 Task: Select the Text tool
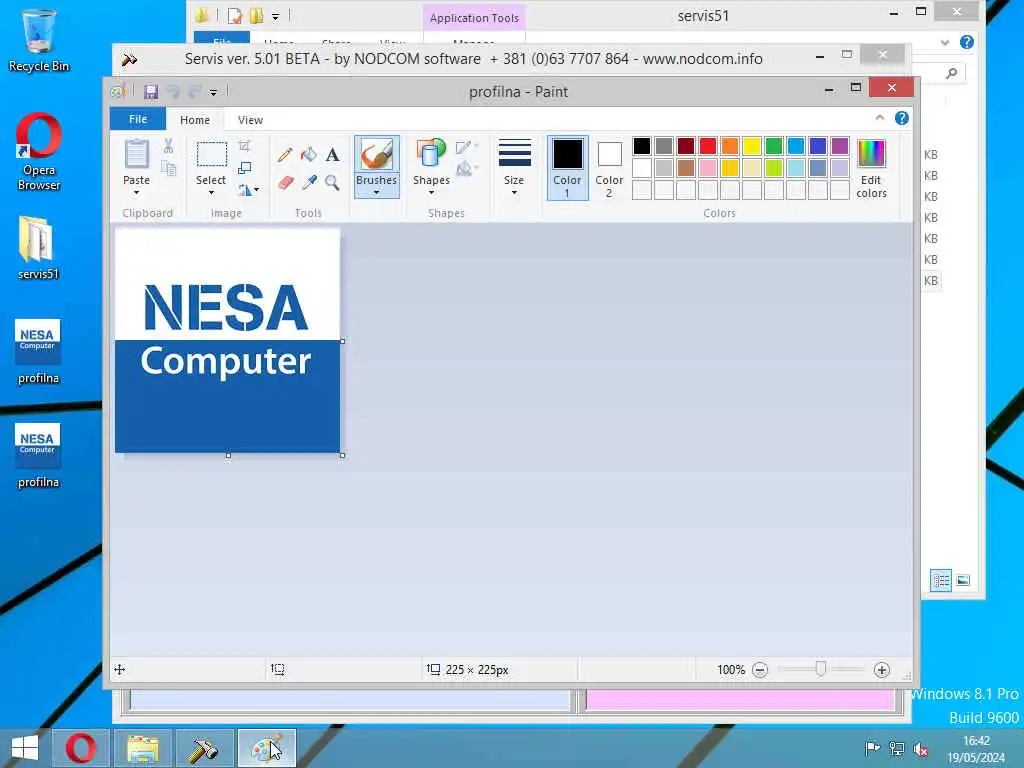332,155
